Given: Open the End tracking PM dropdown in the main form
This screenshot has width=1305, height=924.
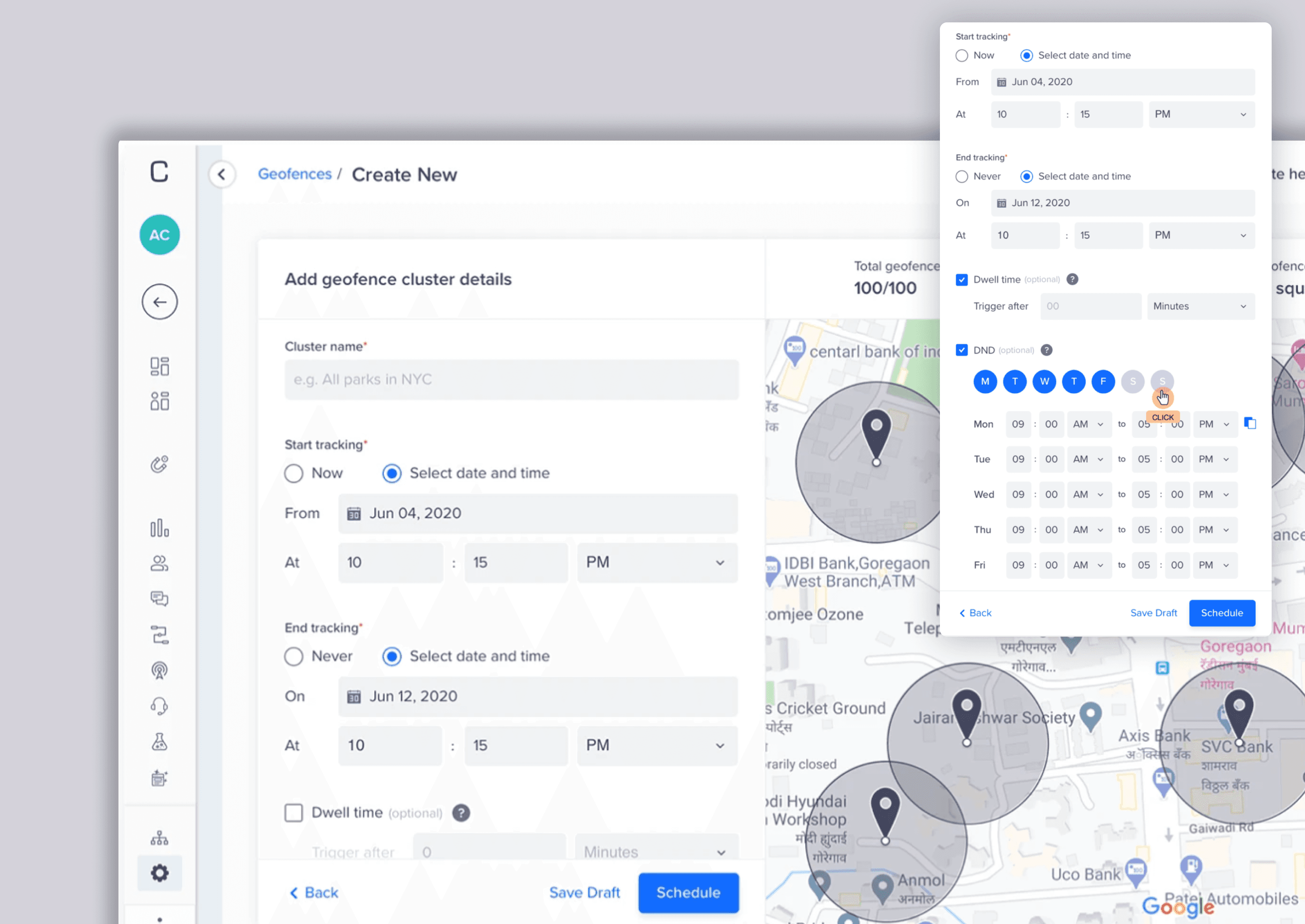Looking at the screenshot, I should tap(657, 745).
